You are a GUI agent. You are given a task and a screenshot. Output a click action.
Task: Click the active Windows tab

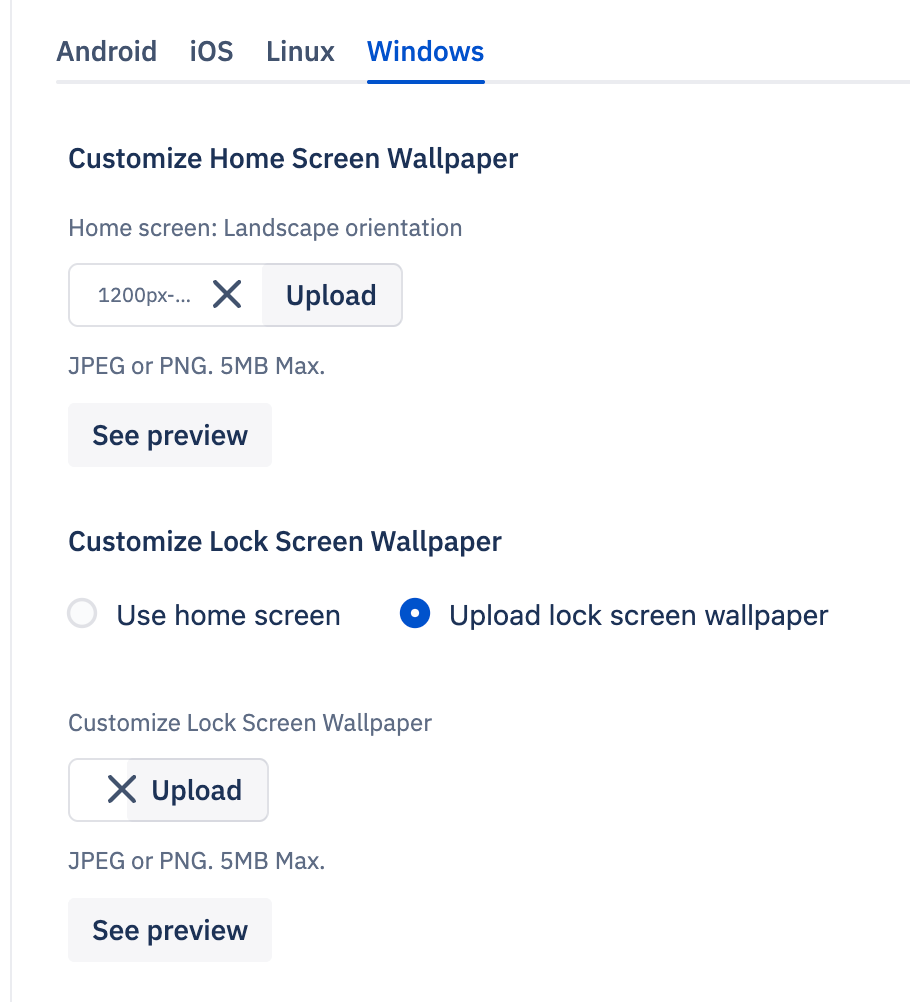point(425,52)
